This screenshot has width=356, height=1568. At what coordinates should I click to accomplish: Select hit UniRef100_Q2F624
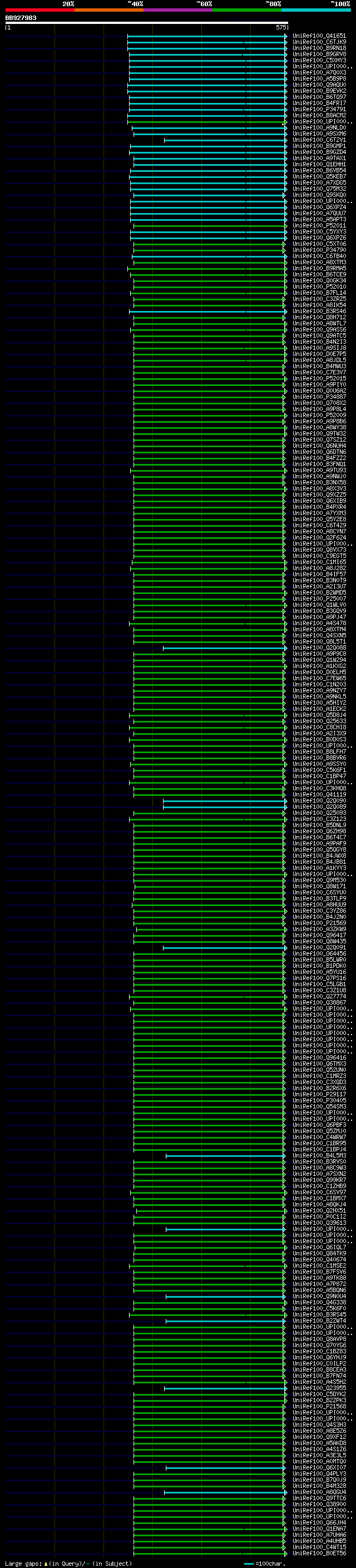pos(319,537)
